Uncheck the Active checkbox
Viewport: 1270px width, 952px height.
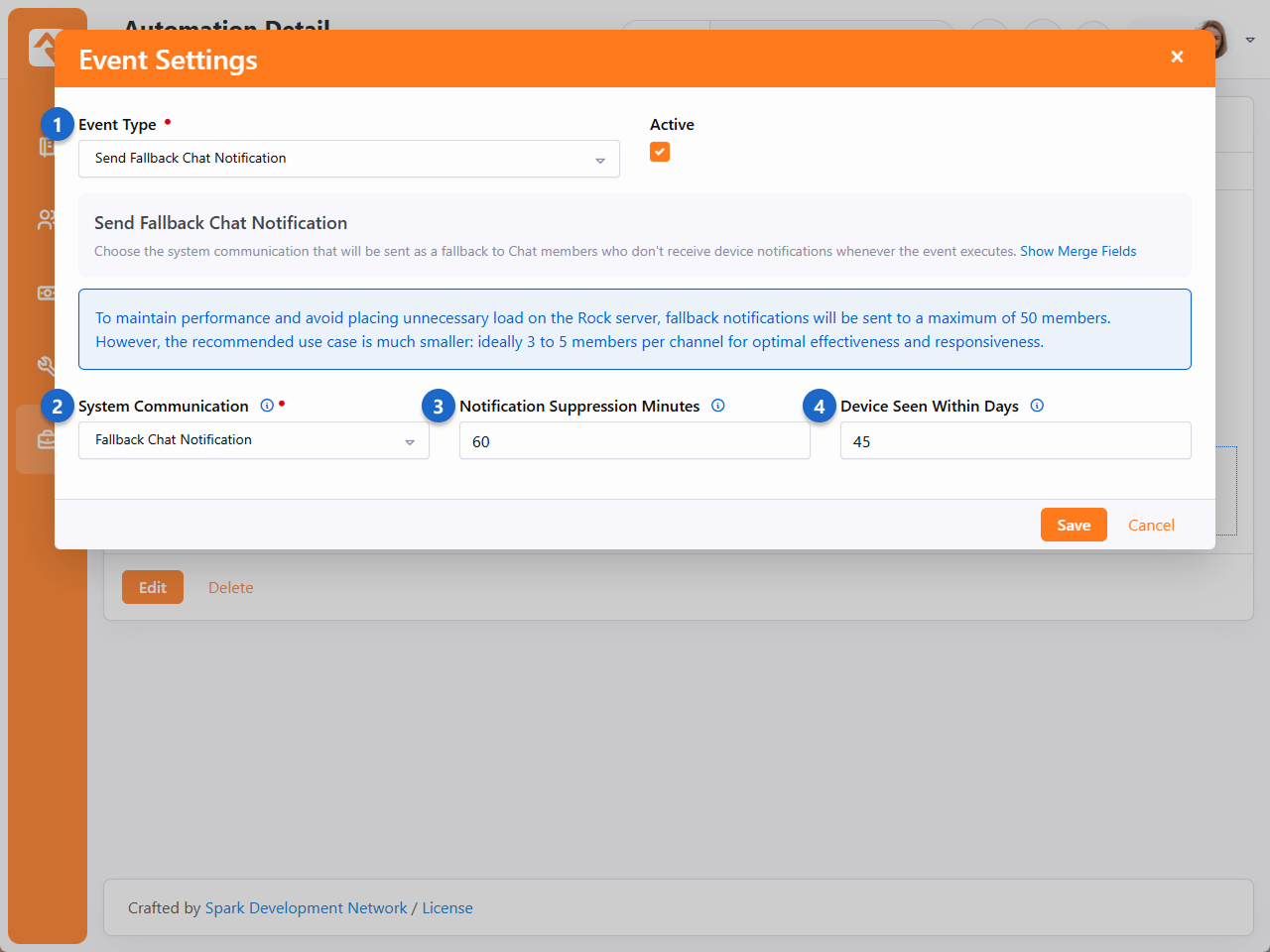660,152
